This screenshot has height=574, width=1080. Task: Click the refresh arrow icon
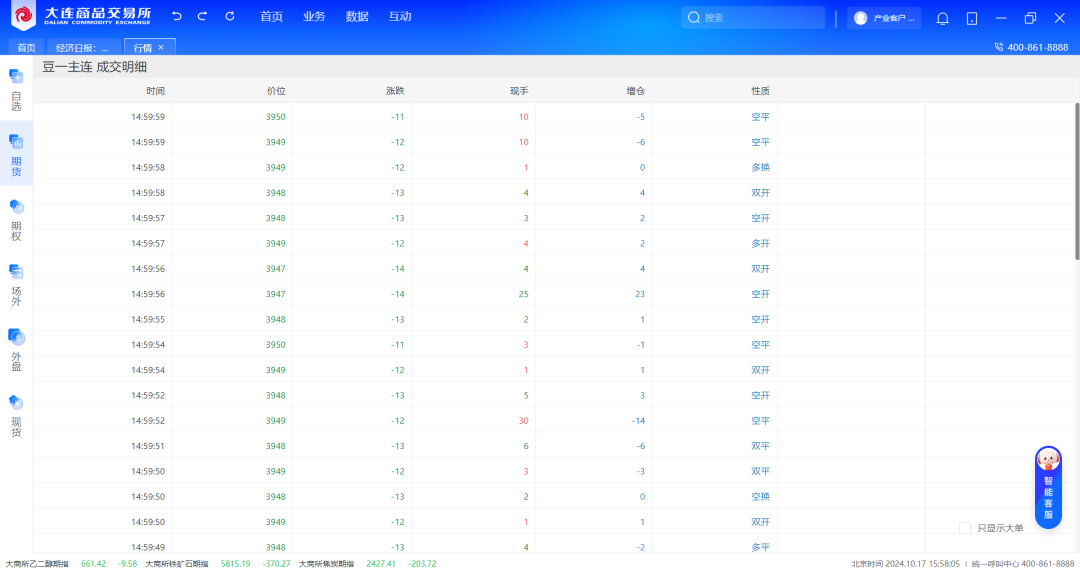[230, 17]
